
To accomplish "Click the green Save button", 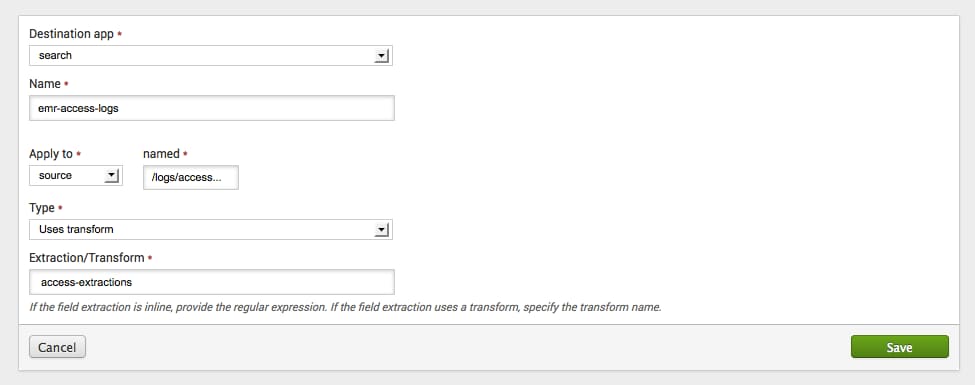I will pyautogui.click(x=900, y=347).
